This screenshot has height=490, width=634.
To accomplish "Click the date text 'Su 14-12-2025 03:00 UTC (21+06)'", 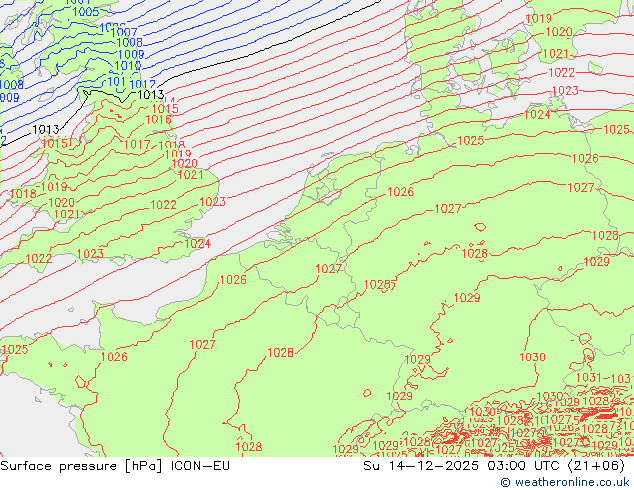I will coord(494,466).
